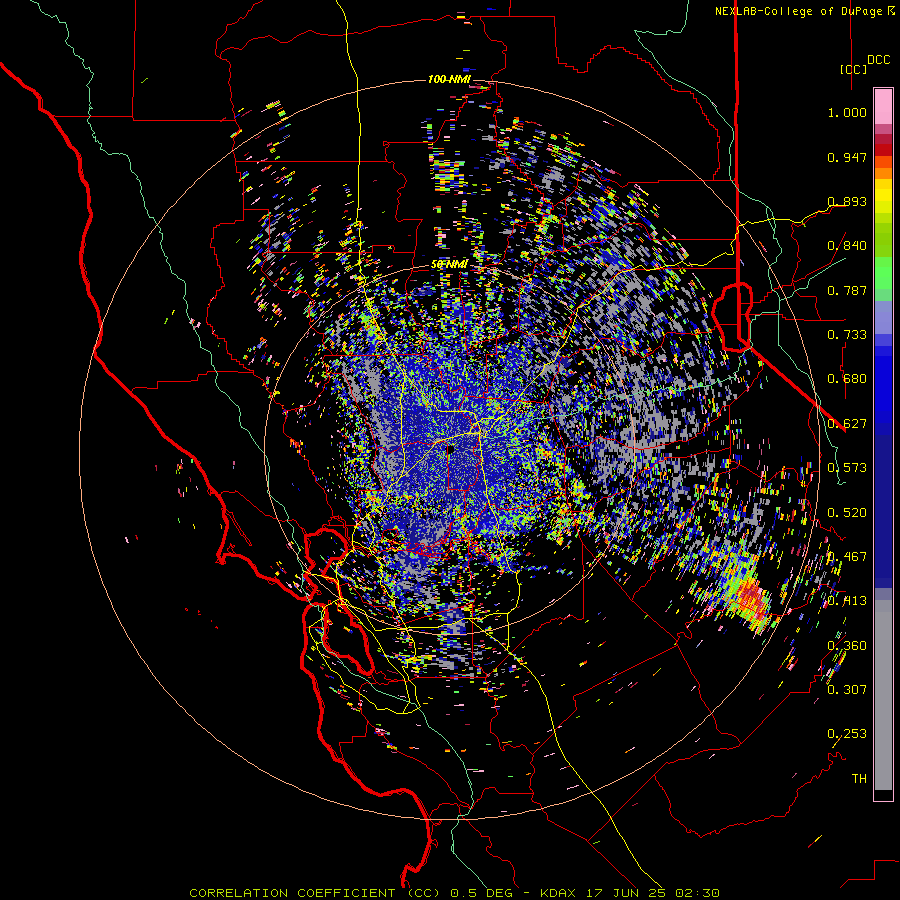Pick the bright green swatch in color bar

[883, 273]
